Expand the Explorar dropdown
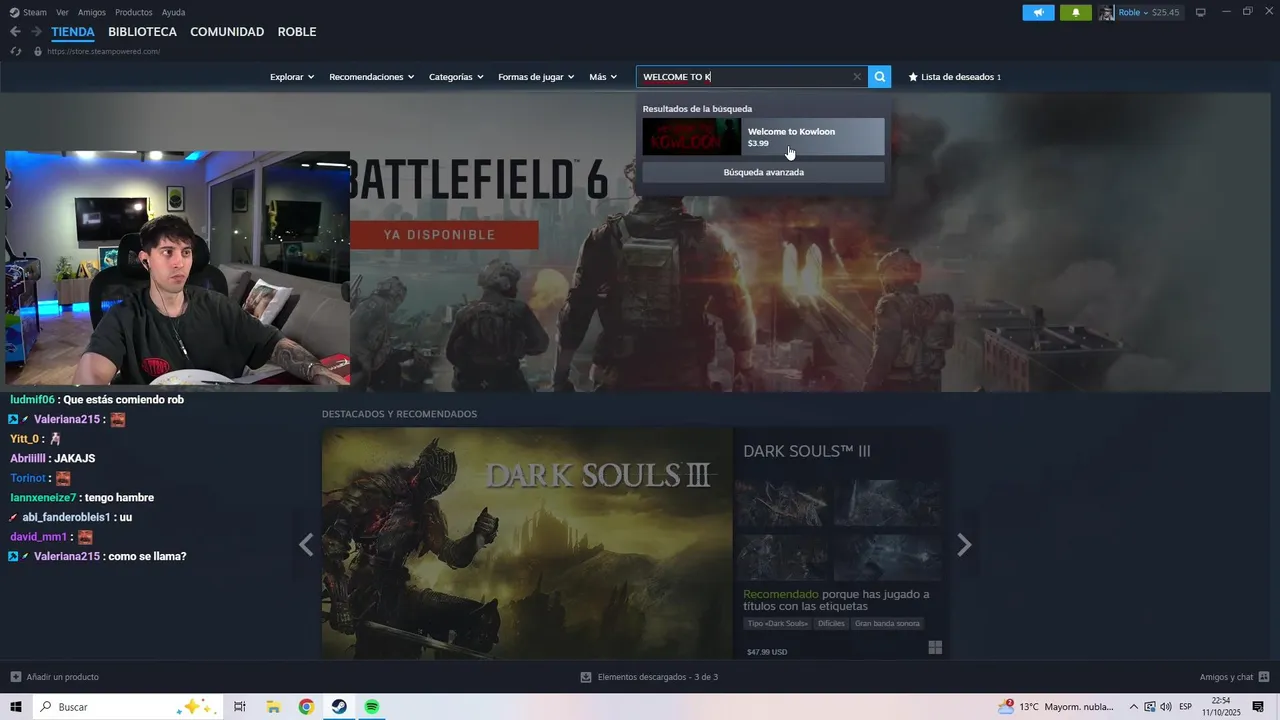1280x720 pixels. pos(292,77)
